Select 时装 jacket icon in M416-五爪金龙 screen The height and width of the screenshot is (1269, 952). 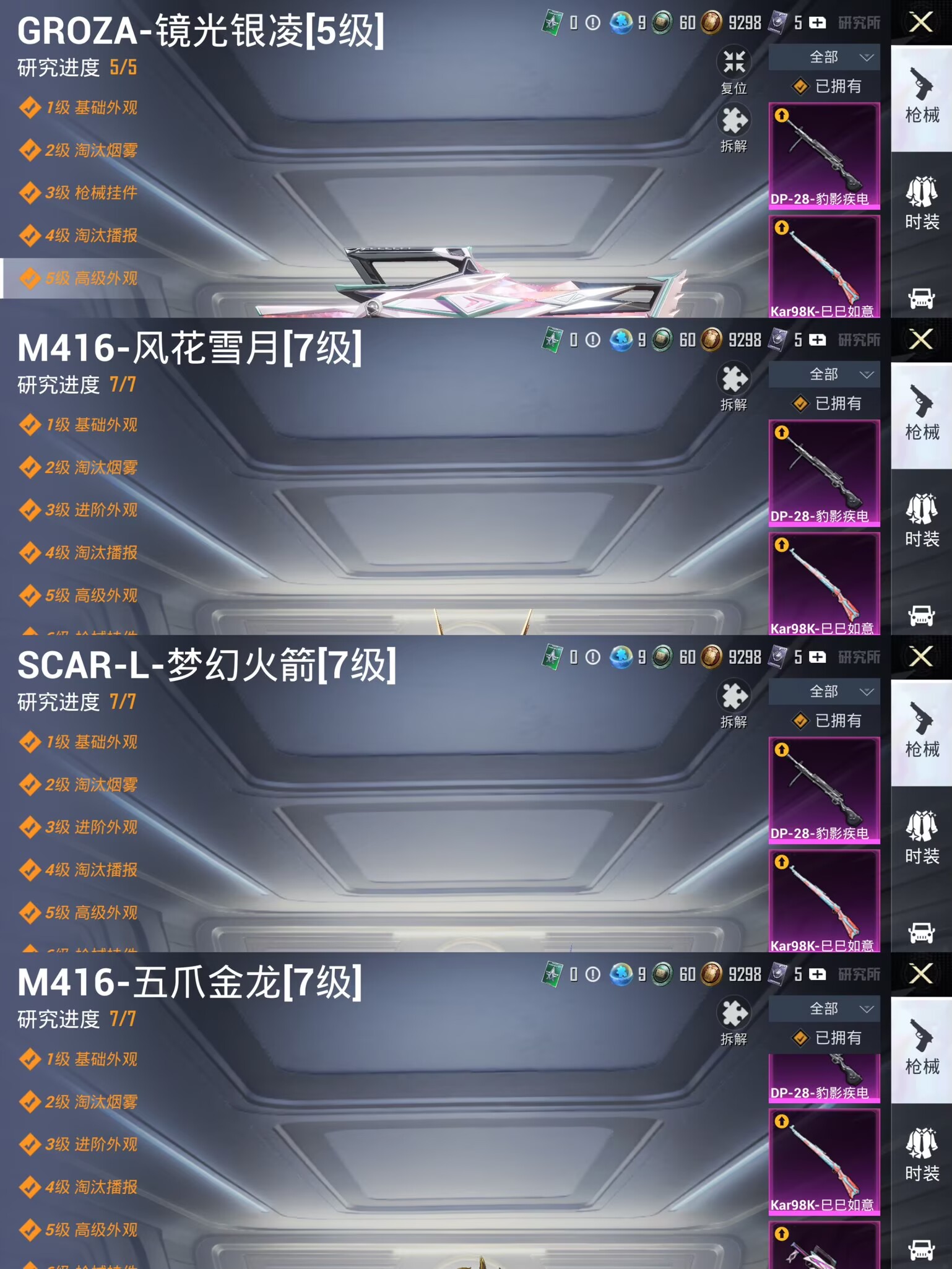(x=922, y=1155)
